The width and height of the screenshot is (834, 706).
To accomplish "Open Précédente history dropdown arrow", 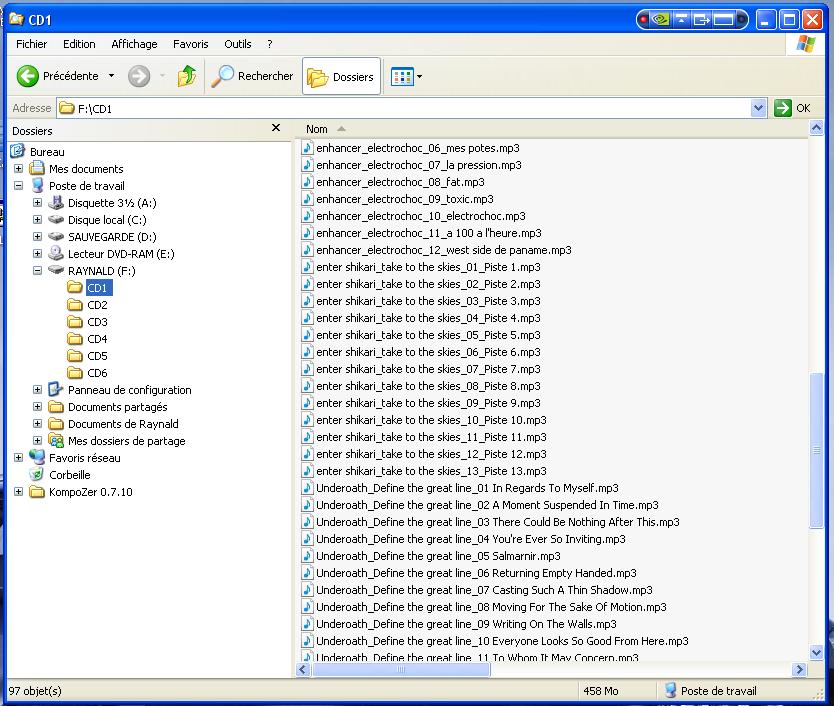I will [x=111, y=76].
